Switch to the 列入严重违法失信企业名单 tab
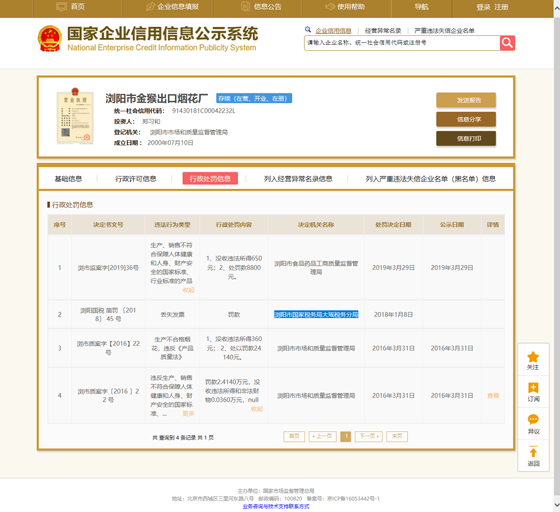 point(430,179)
